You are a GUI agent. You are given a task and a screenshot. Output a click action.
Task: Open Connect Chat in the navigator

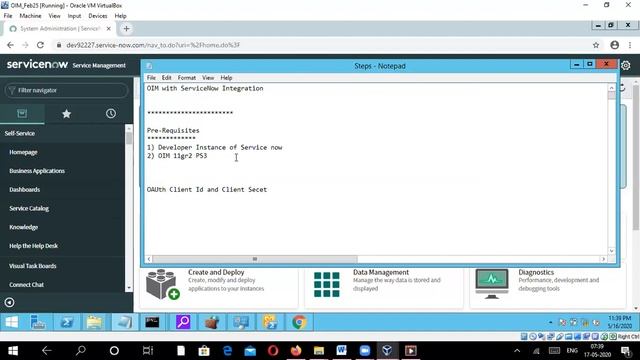[x=27, y=284]
